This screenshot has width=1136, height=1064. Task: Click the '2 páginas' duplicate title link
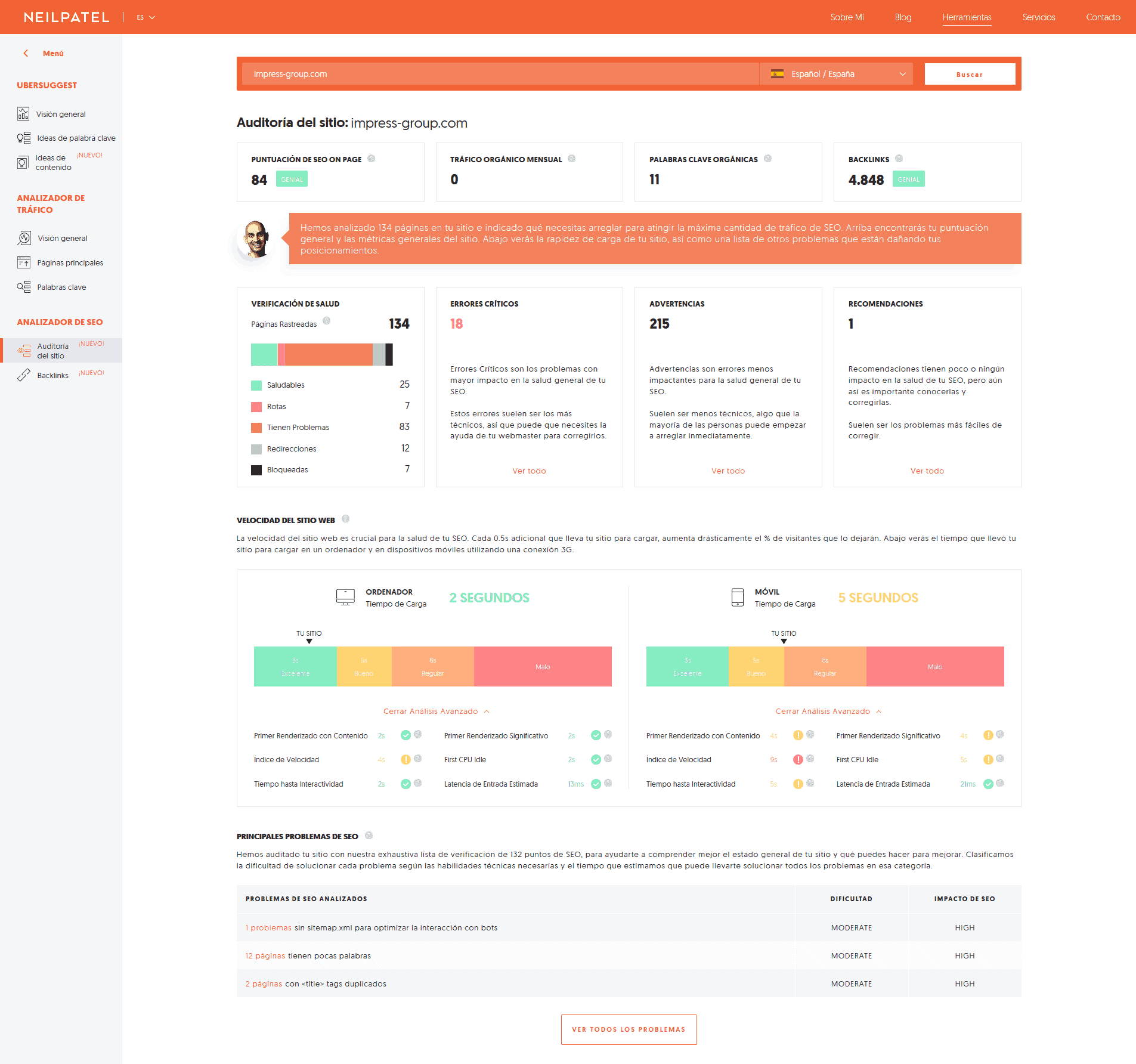(x=264, y=983)
